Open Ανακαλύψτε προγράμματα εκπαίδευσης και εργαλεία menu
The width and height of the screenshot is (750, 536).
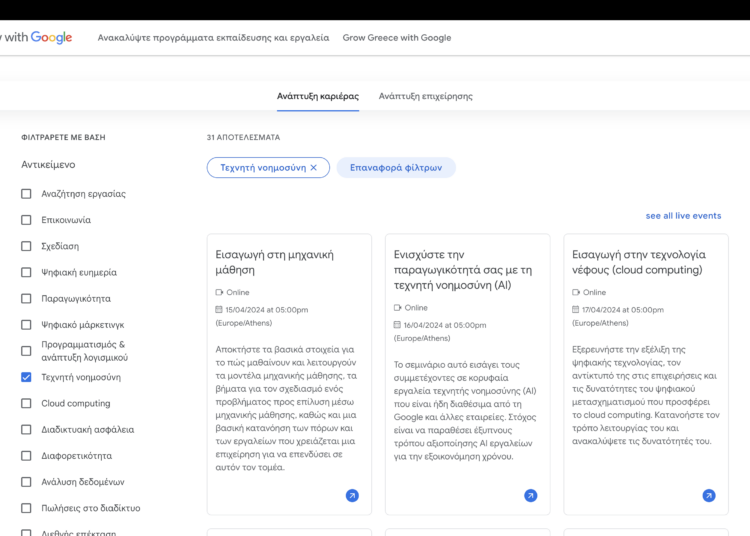(213, 38)
